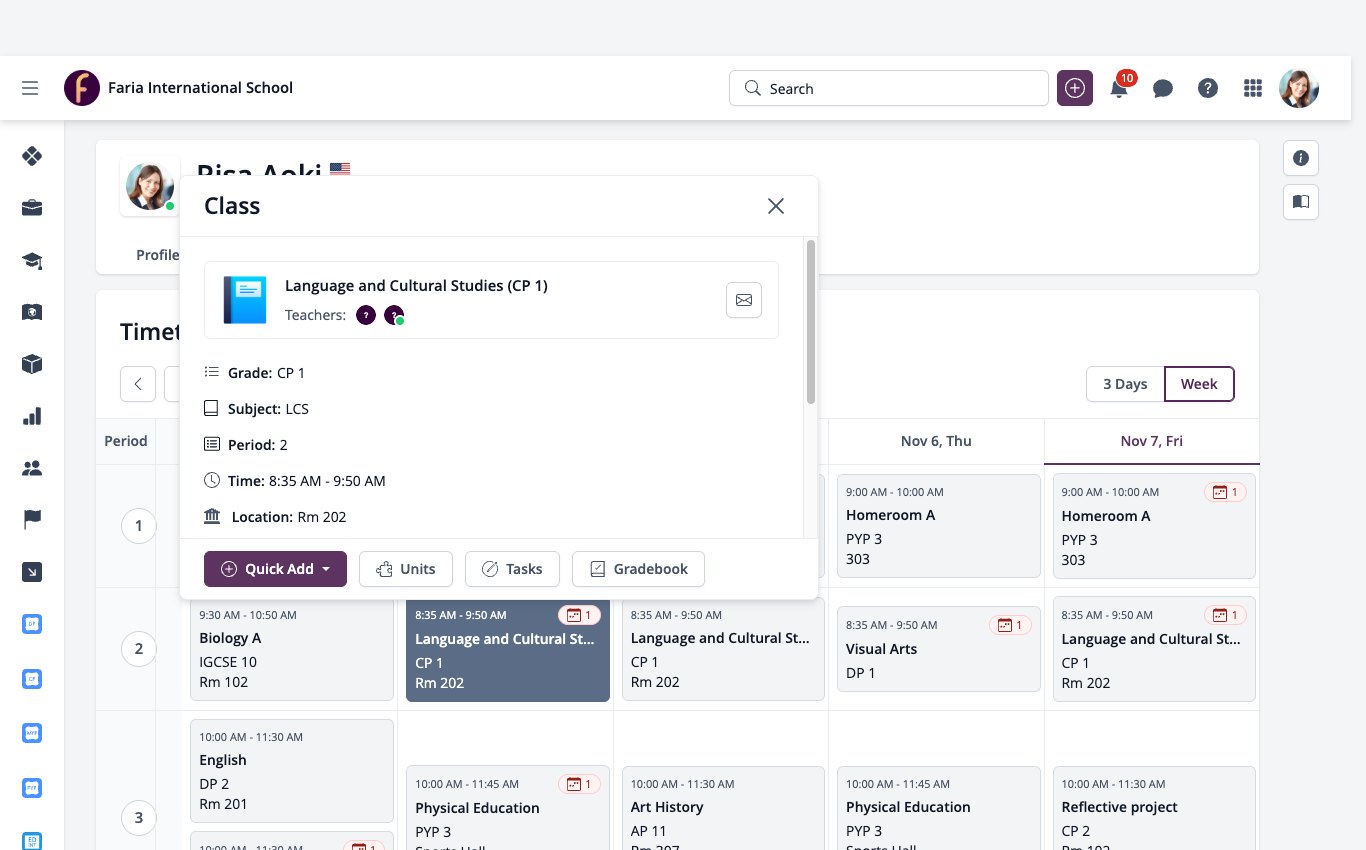Open Homeroom A card on Nov 7, Fri
The height and width of the screenshot is (850, 1366).
(1154, 526)
